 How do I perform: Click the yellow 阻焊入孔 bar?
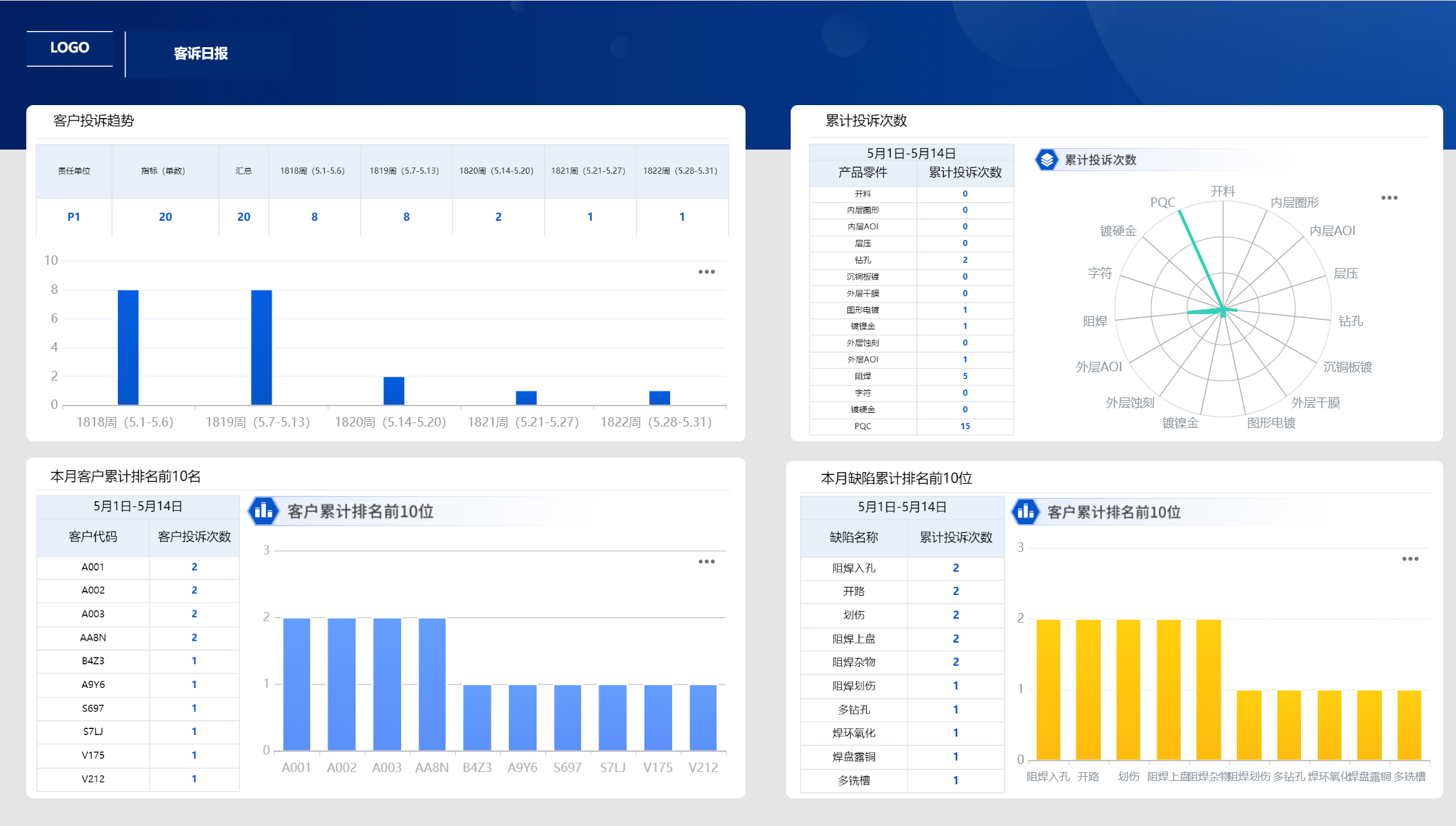(x=1048, y=689)
